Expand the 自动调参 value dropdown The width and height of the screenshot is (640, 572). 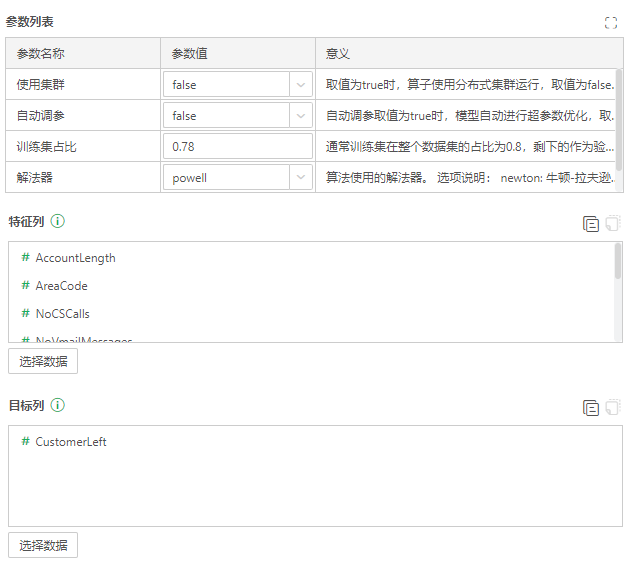tap(301, 116)
